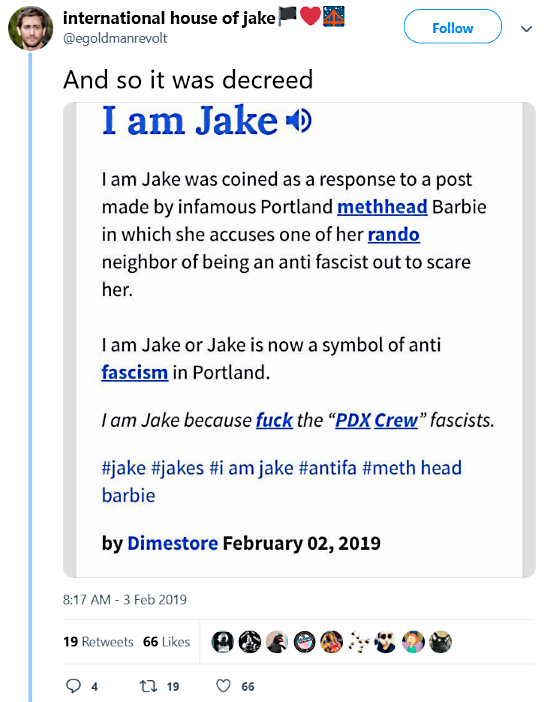Follow the international house of jake account
Viewport: 554px width, 702px height.
coord(453,27)
